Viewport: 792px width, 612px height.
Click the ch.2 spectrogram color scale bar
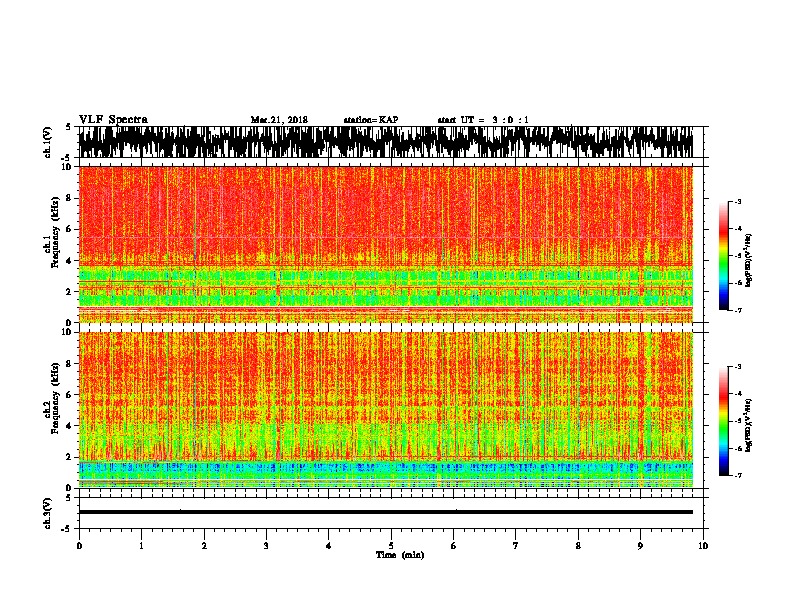pyautogui.click(x=724, y=421)
